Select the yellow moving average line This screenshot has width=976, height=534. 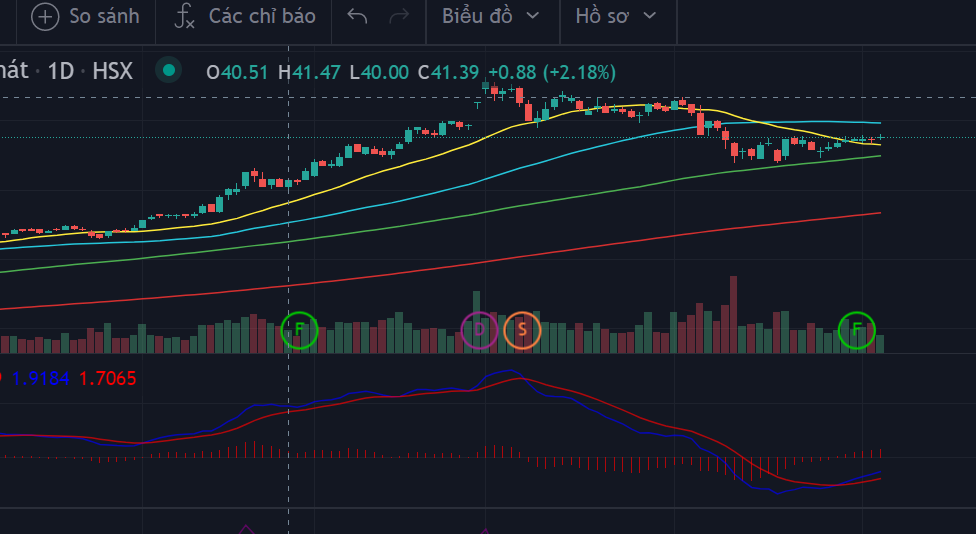[x=400, y=165]
